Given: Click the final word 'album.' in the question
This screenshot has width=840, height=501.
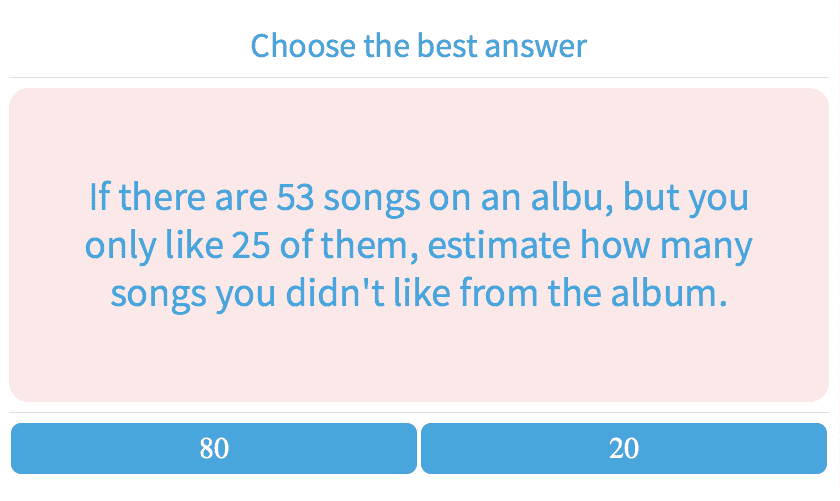Looking at the screenshot, I should [678, 293].
